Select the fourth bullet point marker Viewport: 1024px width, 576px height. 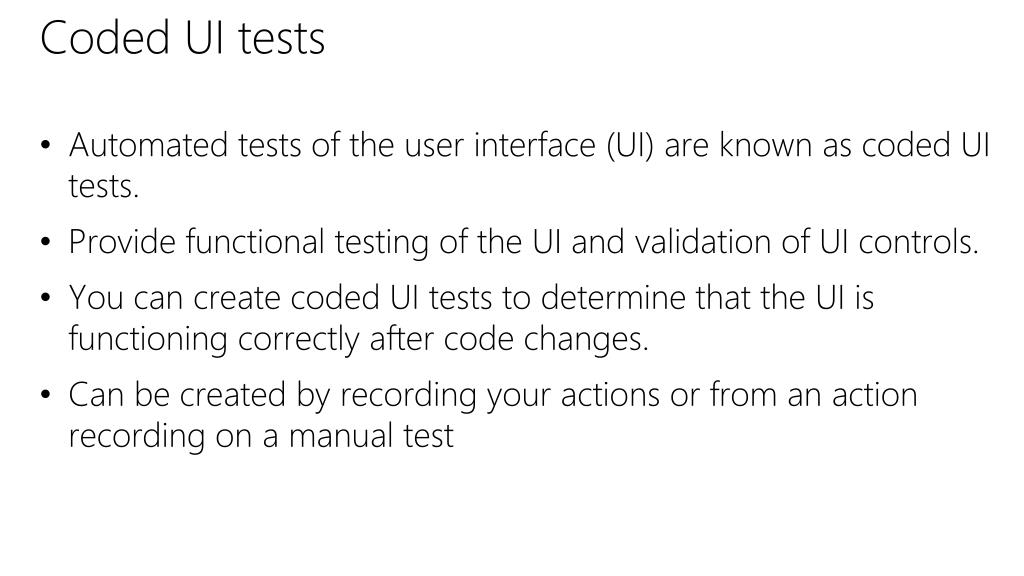[45, 395]
